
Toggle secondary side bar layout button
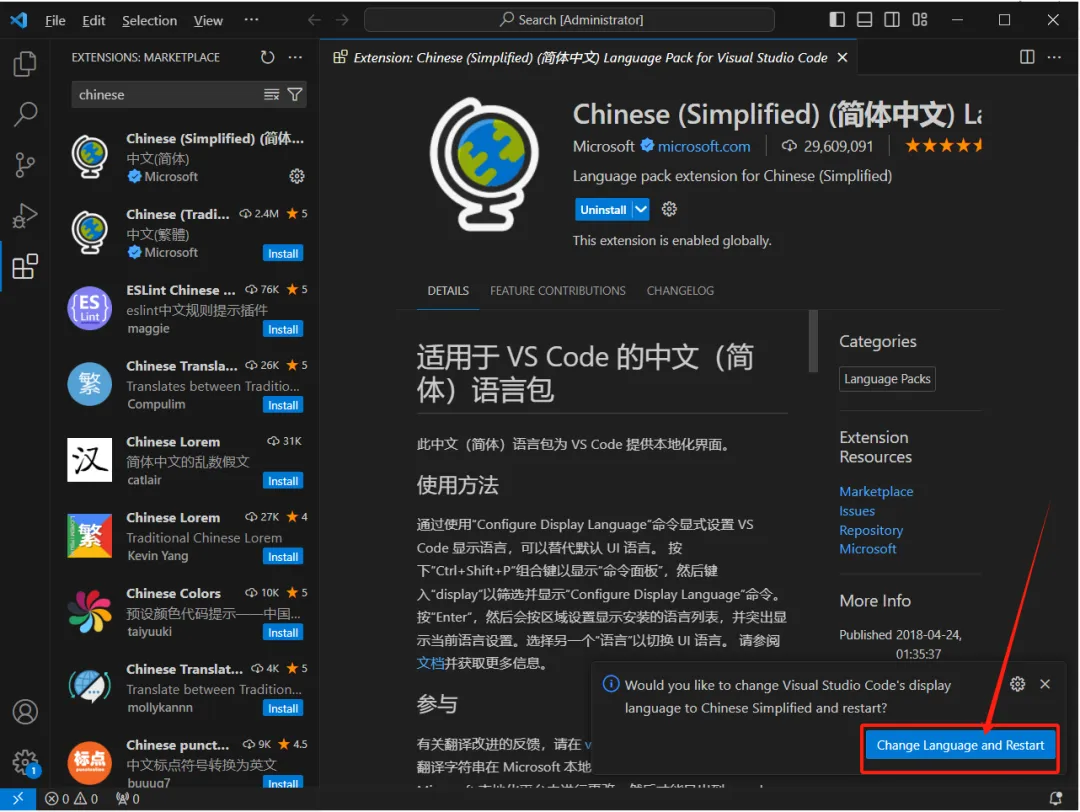[x=892, y=19]
